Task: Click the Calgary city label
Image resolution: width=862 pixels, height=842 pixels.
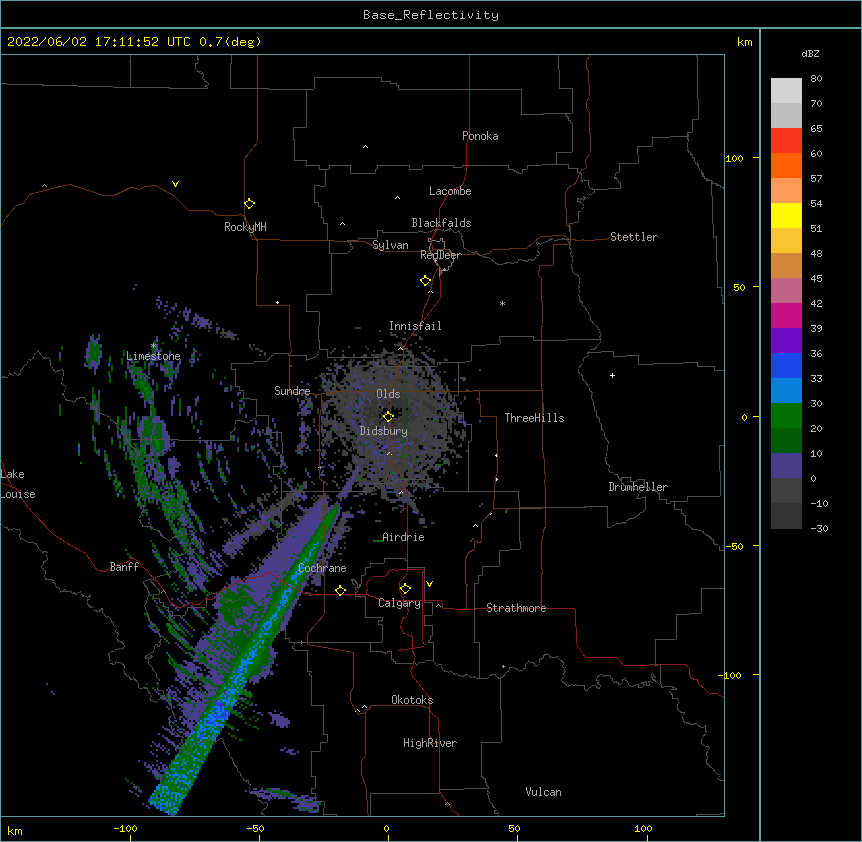Action: click(399, 603)
